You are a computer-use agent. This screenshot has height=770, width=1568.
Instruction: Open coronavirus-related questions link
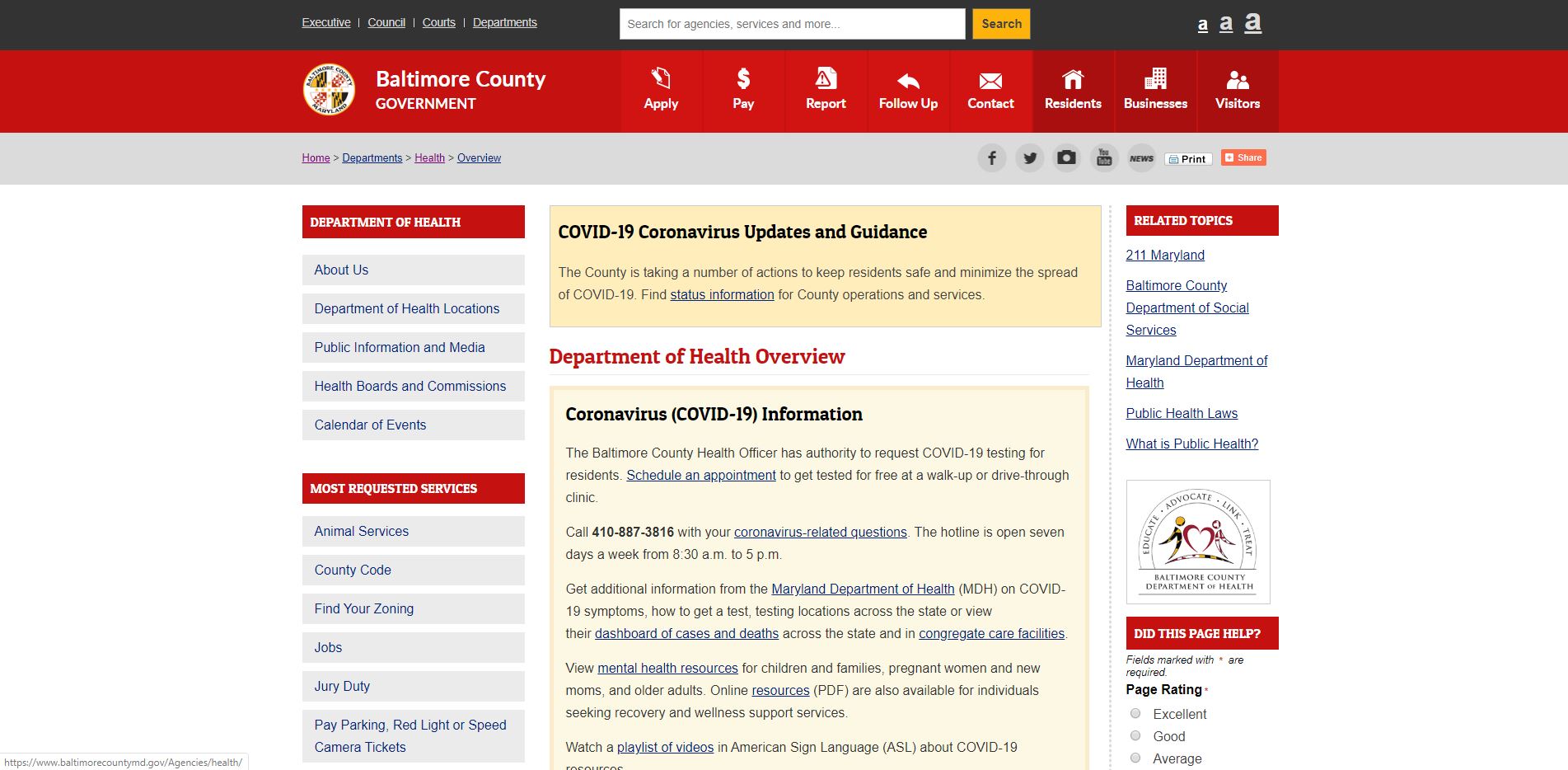821,532
